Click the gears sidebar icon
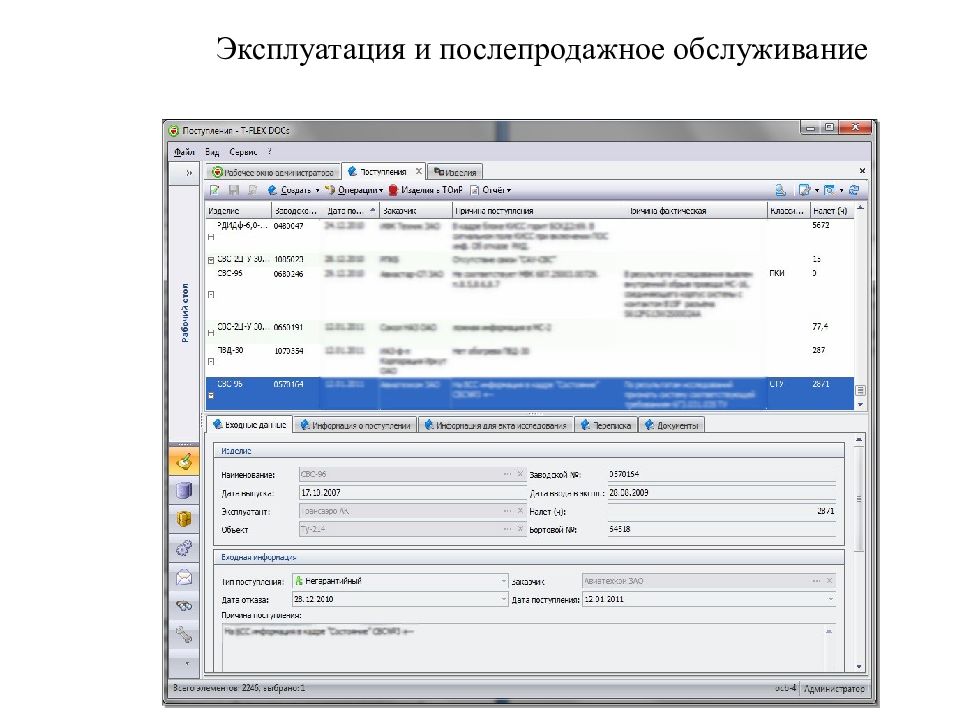Image resolution: width=960 pixels, height=720 pixels. pyautogui.click(x=184, y=549)
